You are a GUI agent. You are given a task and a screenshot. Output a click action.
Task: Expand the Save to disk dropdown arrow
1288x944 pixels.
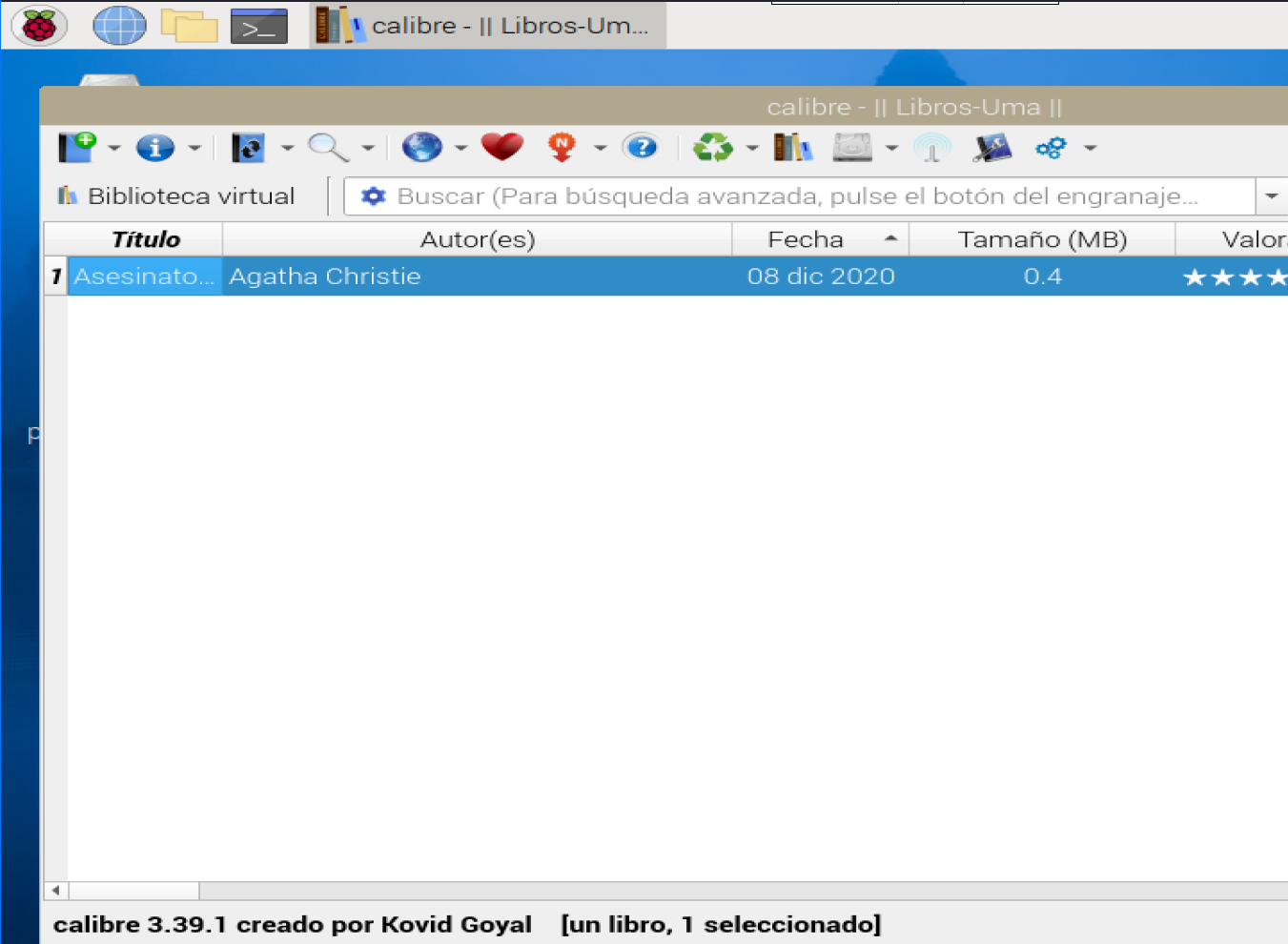coord(891,148)
